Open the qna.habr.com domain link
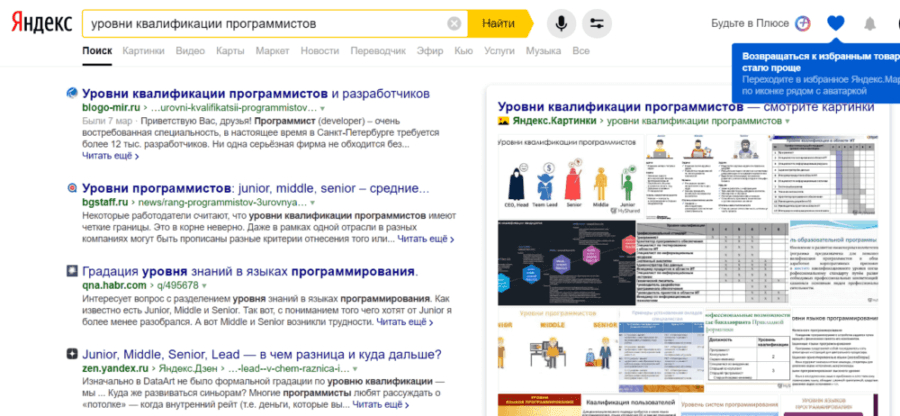The image size is (900, 416). (x=114, y=286)
